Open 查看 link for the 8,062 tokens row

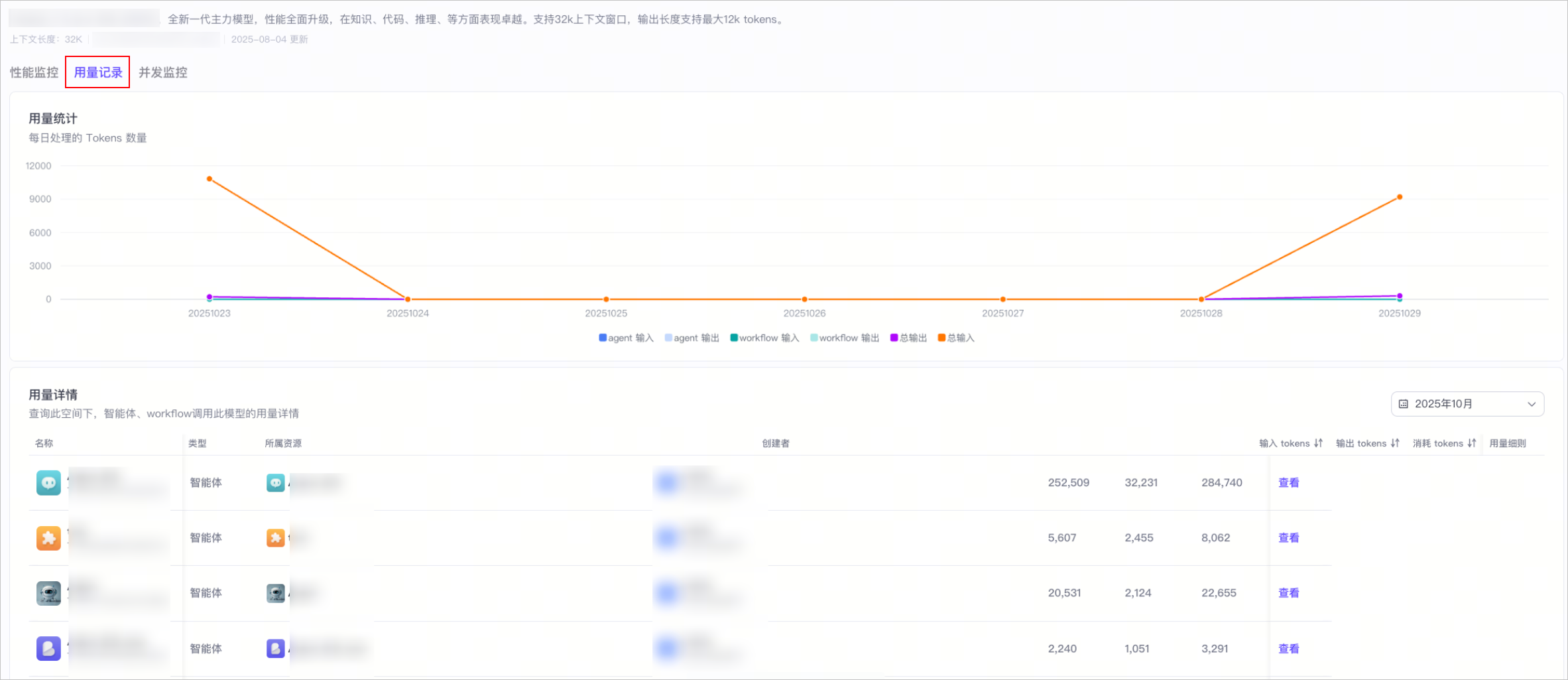[1289, 538]
